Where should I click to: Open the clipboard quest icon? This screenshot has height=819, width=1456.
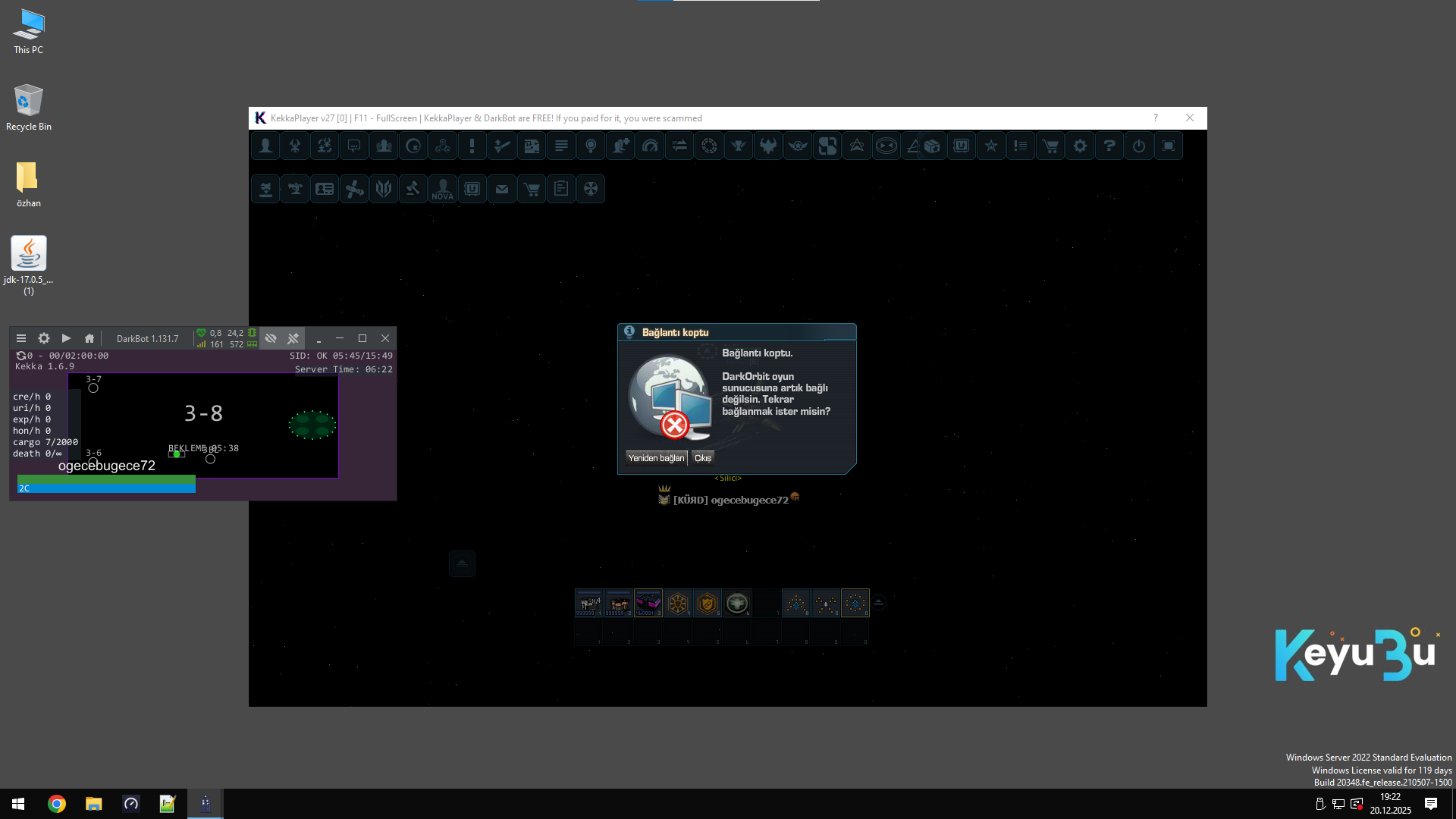[561, 189]
